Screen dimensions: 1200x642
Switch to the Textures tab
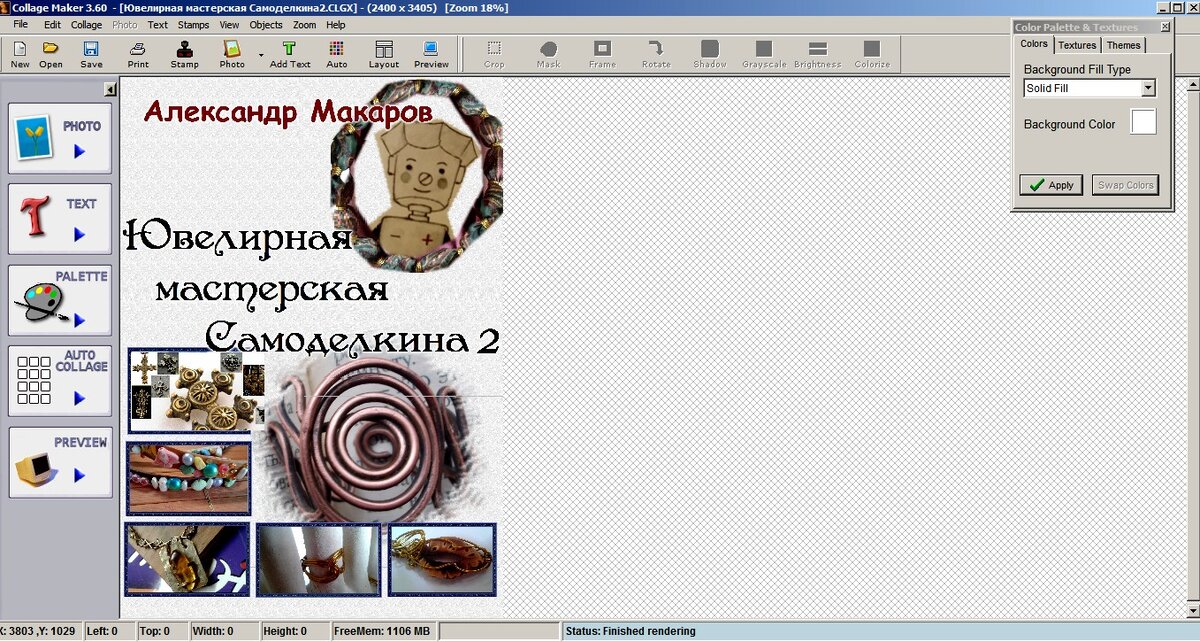point(1077,45)
